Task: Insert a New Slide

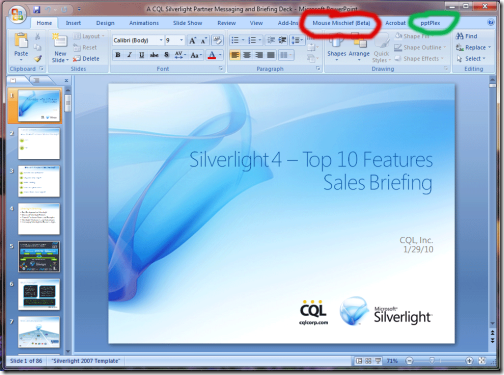Action: (60, 47)
